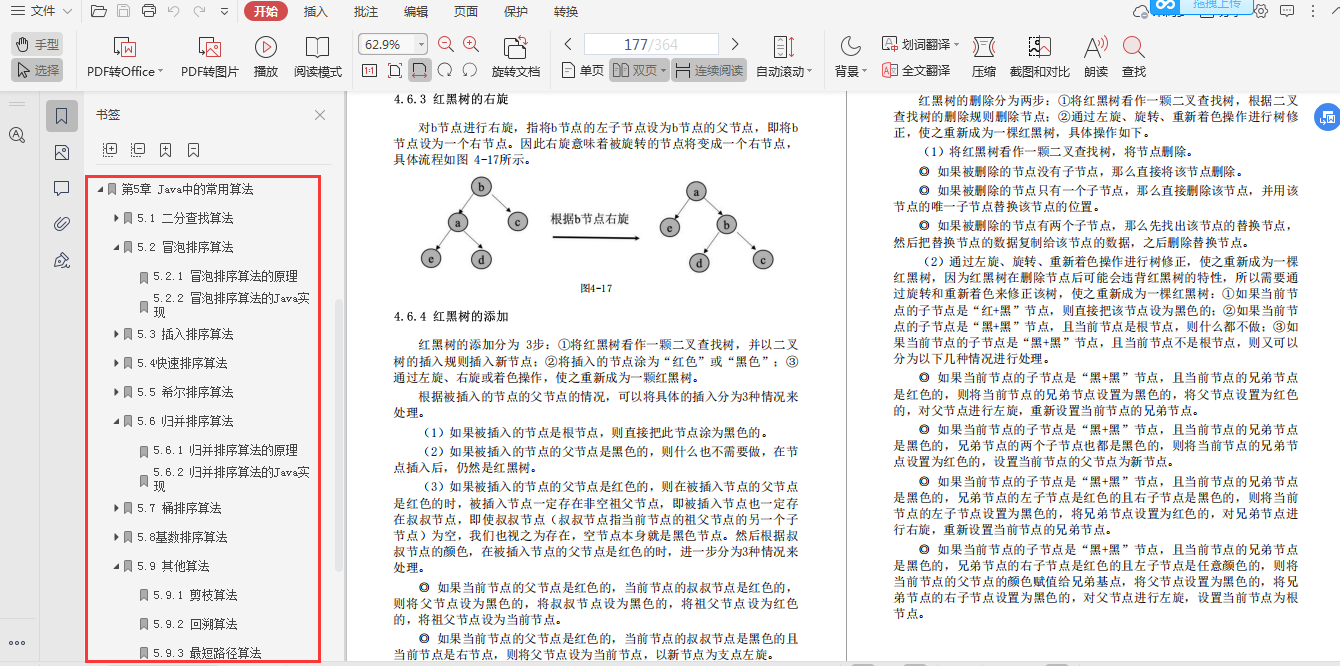Switch to the 转换 tab
This screenshot has height=666, width=1340.
(x=566, y=12)
